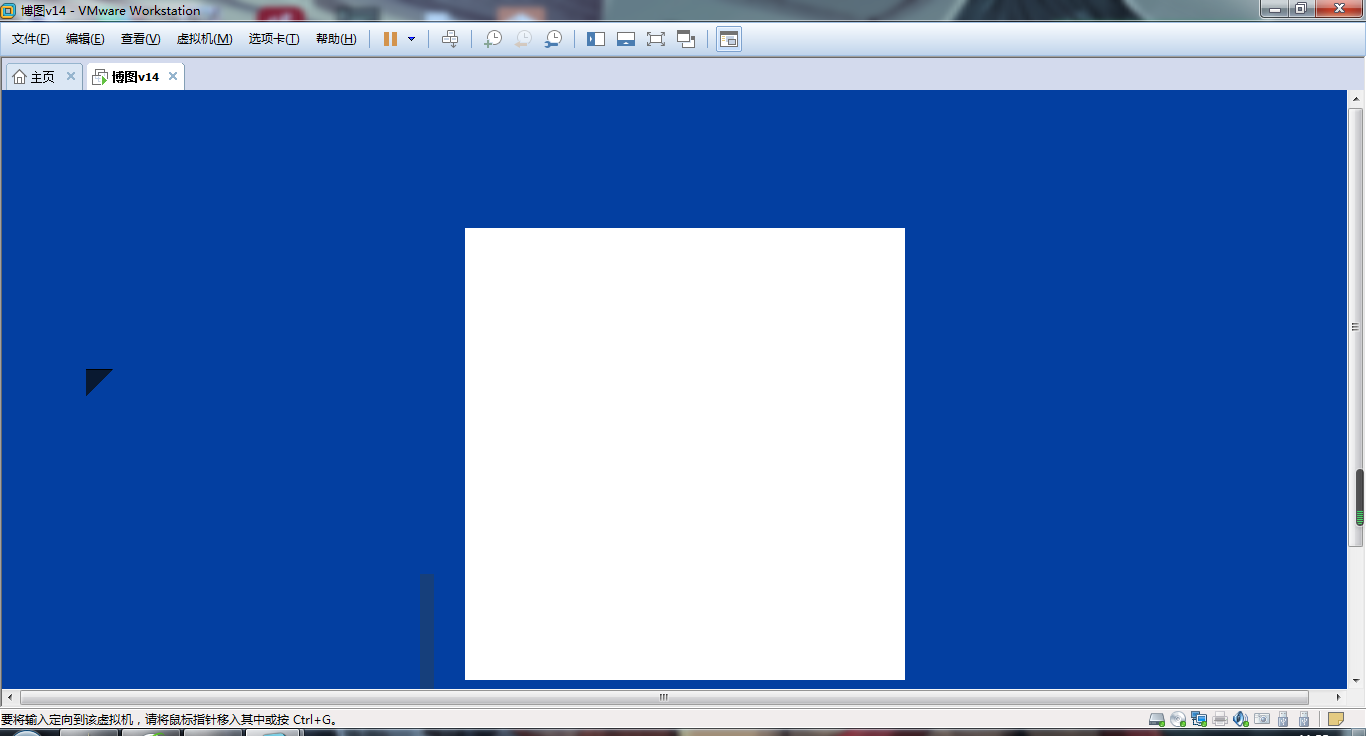Close the 博图v14 tab

pos(173,76)
